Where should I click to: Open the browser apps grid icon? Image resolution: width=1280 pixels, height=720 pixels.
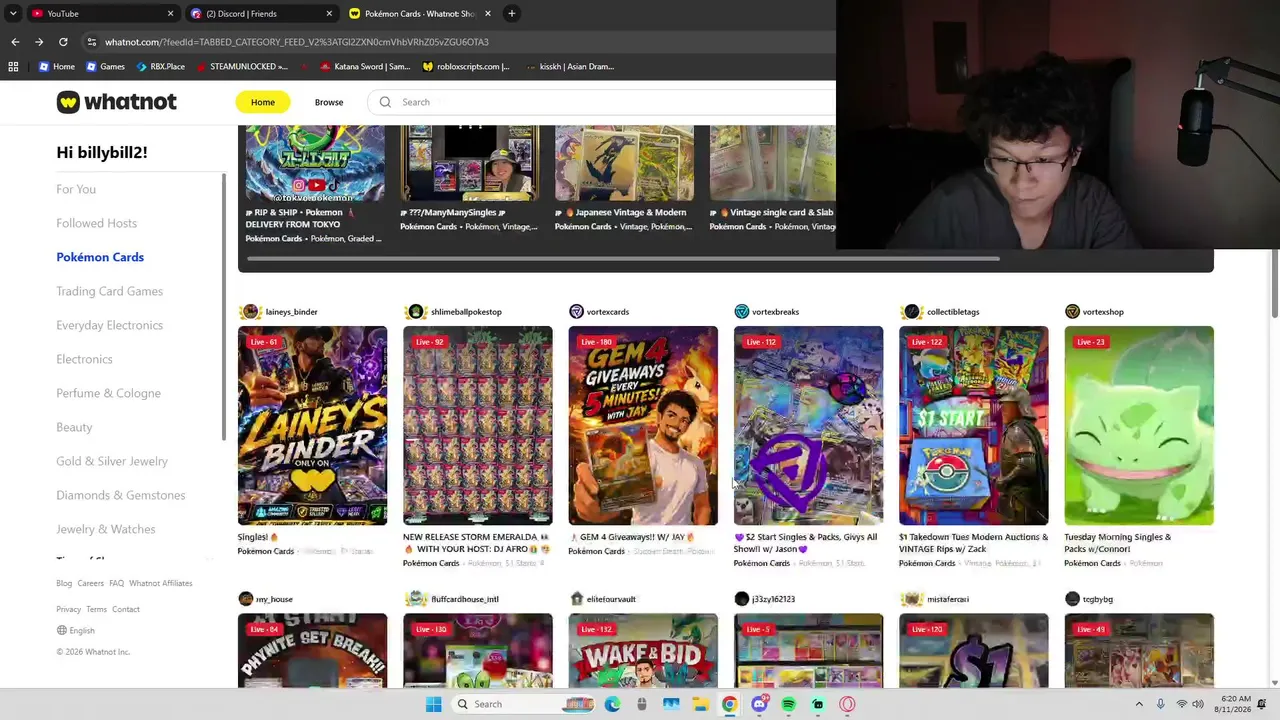click(13, 67)
